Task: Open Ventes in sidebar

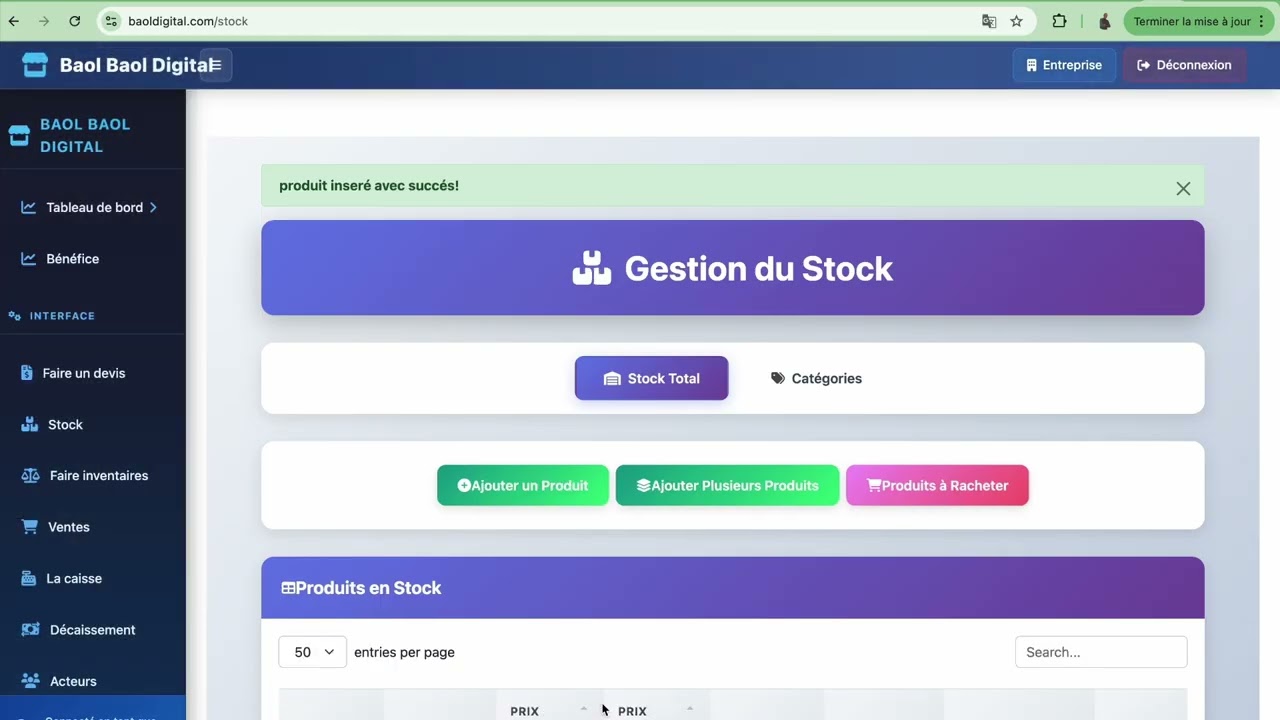Action: tap(68, 527)
